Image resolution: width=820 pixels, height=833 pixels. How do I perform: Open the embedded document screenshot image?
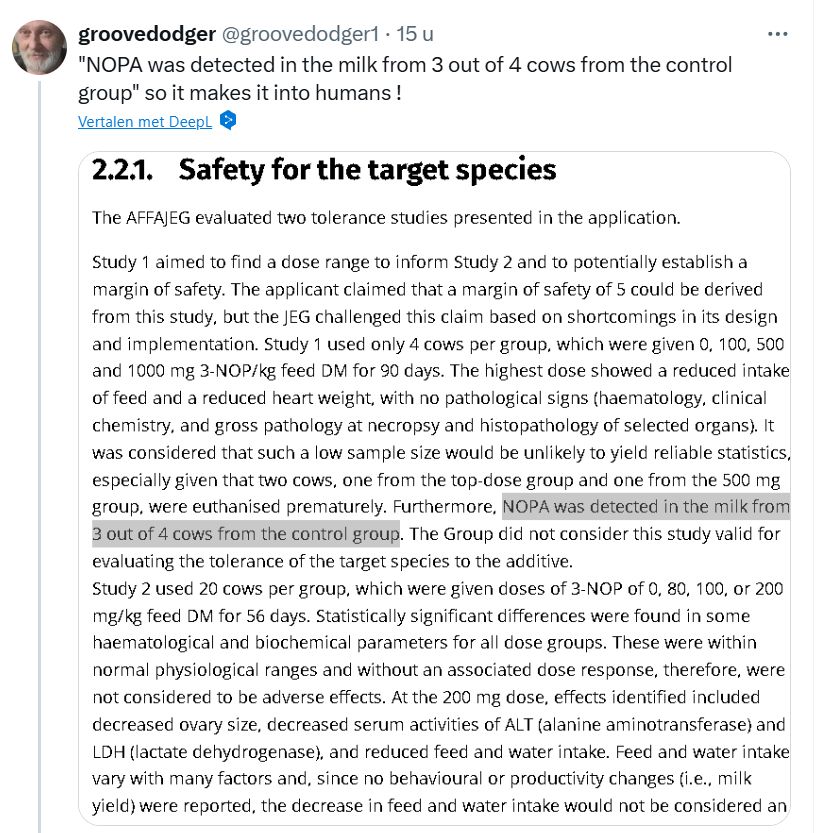(434, 488)
